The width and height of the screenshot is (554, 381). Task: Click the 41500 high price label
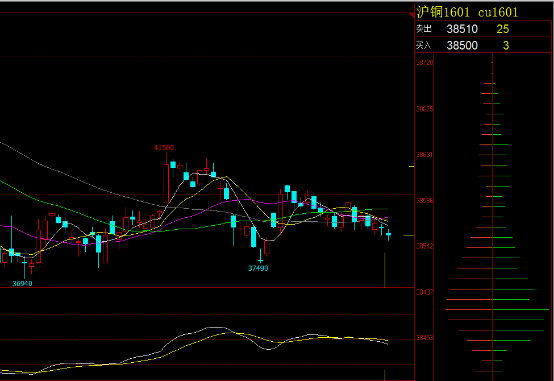(164, 147)
